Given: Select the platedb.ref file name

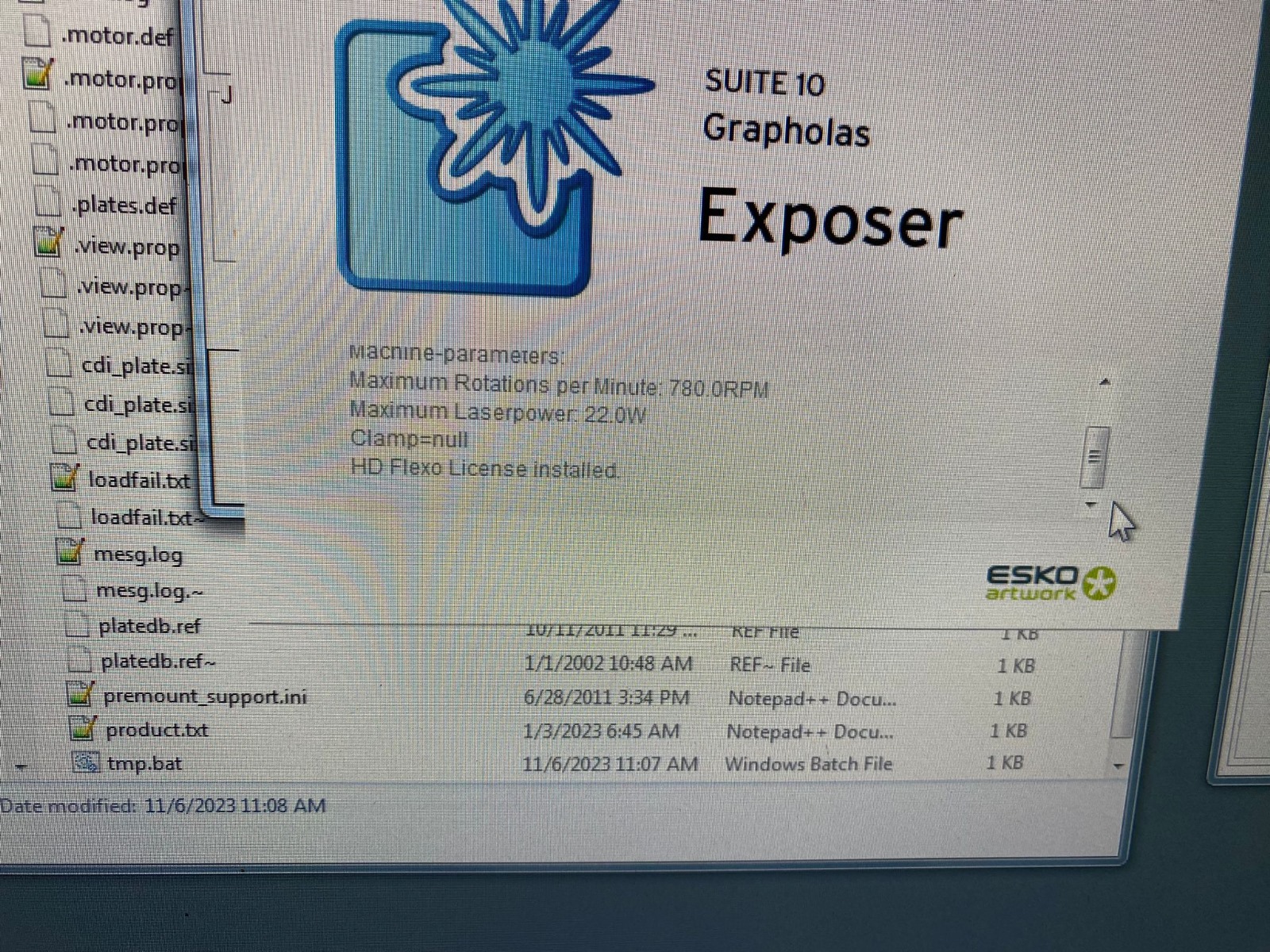Looking at the screenshot, I should pos(149,627).
